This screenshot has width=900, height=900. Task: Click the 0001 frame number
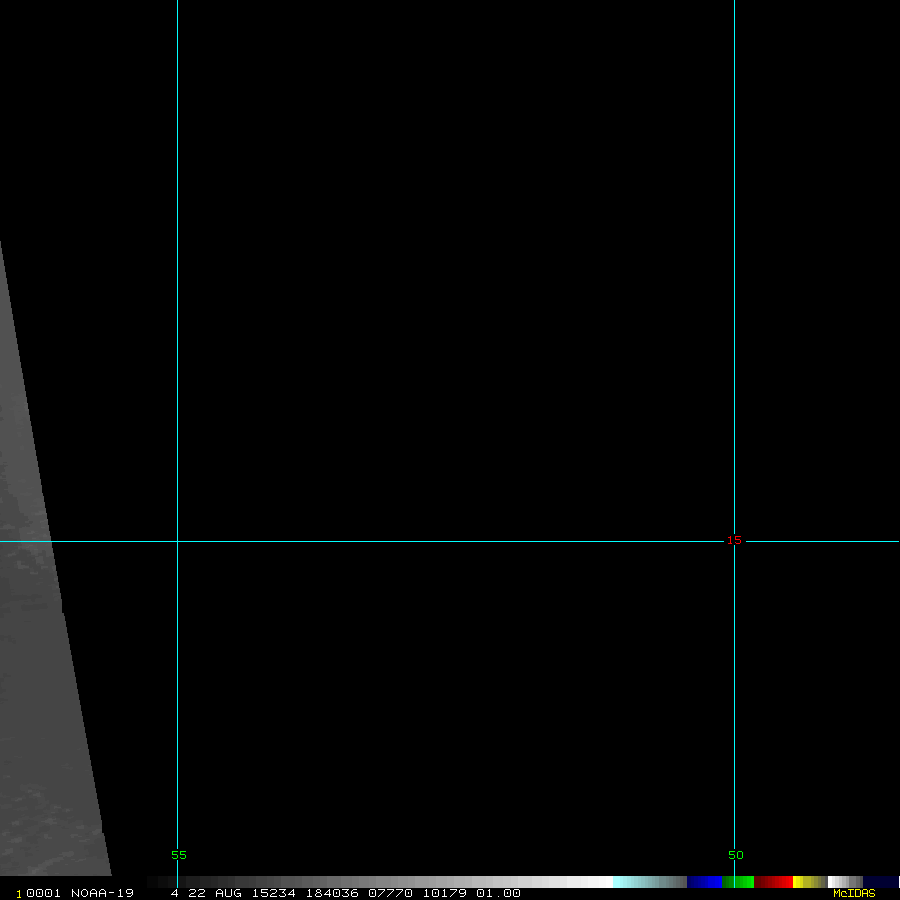42,893
